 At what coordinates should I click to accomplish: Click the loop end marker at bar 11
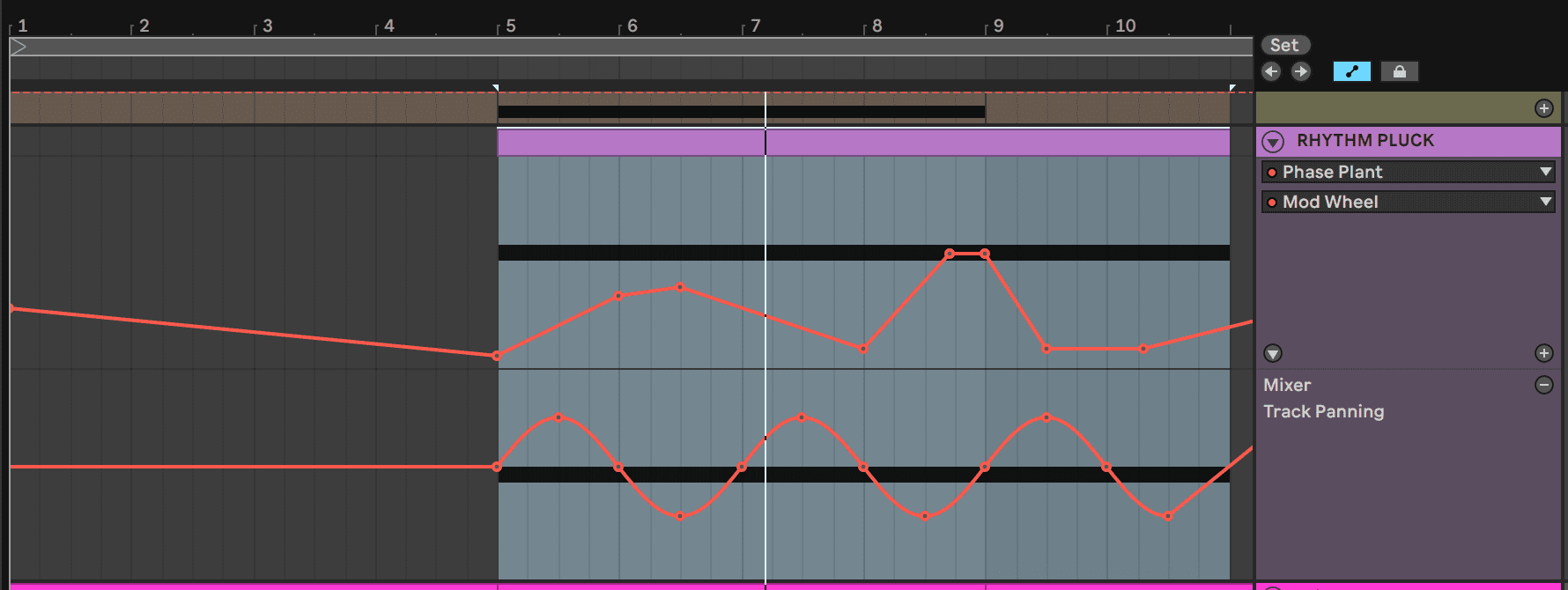click(1232, 88)
